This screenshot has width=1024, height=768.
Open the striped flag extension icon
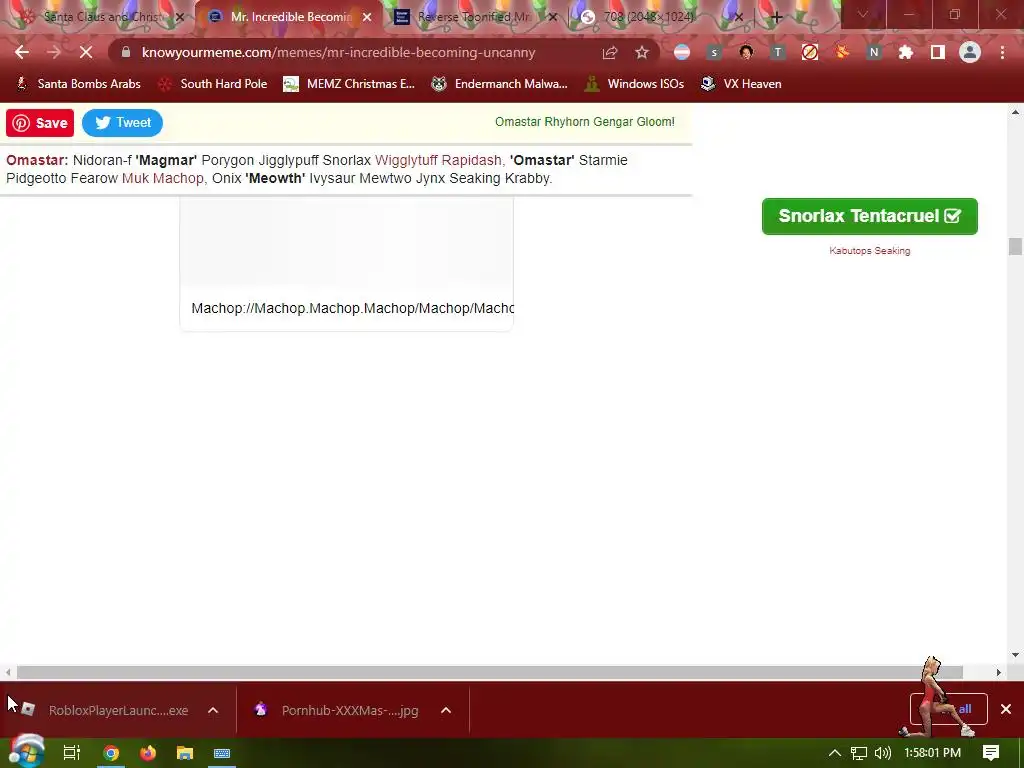tap(682, 52)
